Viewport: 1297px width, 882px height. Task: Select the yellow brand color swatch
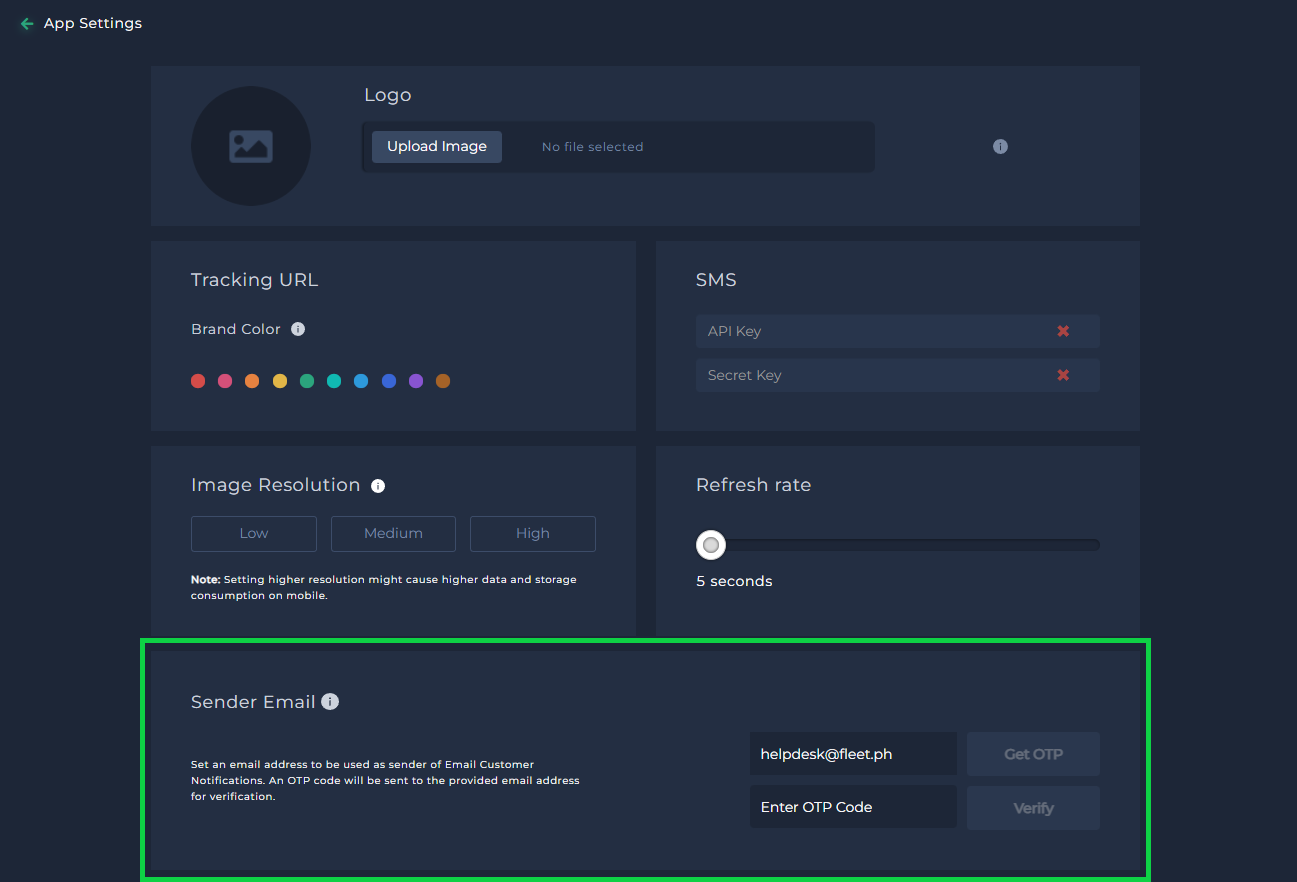[x=280, y=381]
